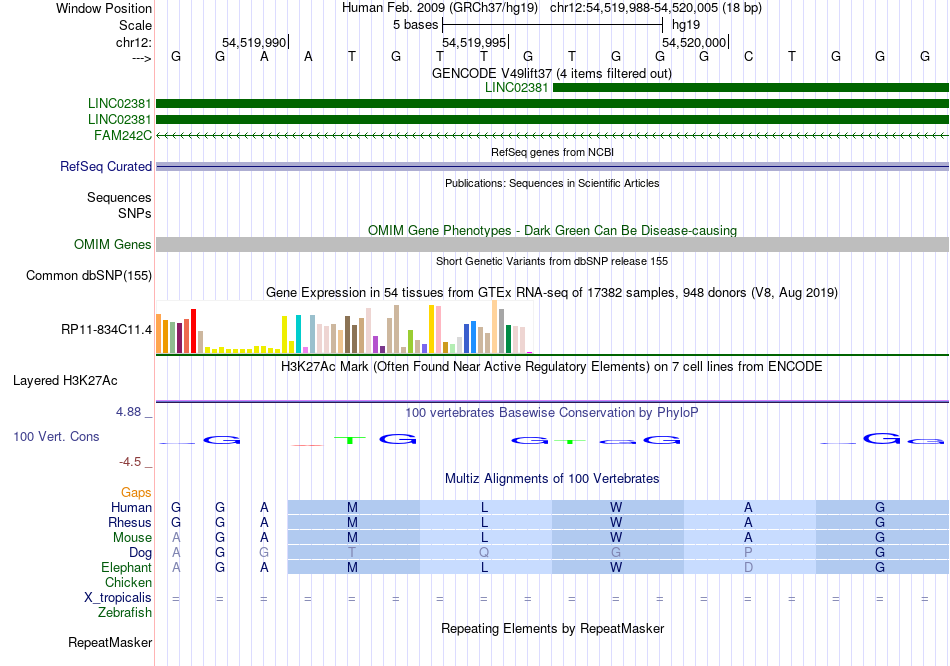
Task: Open the H3K27Ac Mark ENCODE title
Action: tap(552, 367)
